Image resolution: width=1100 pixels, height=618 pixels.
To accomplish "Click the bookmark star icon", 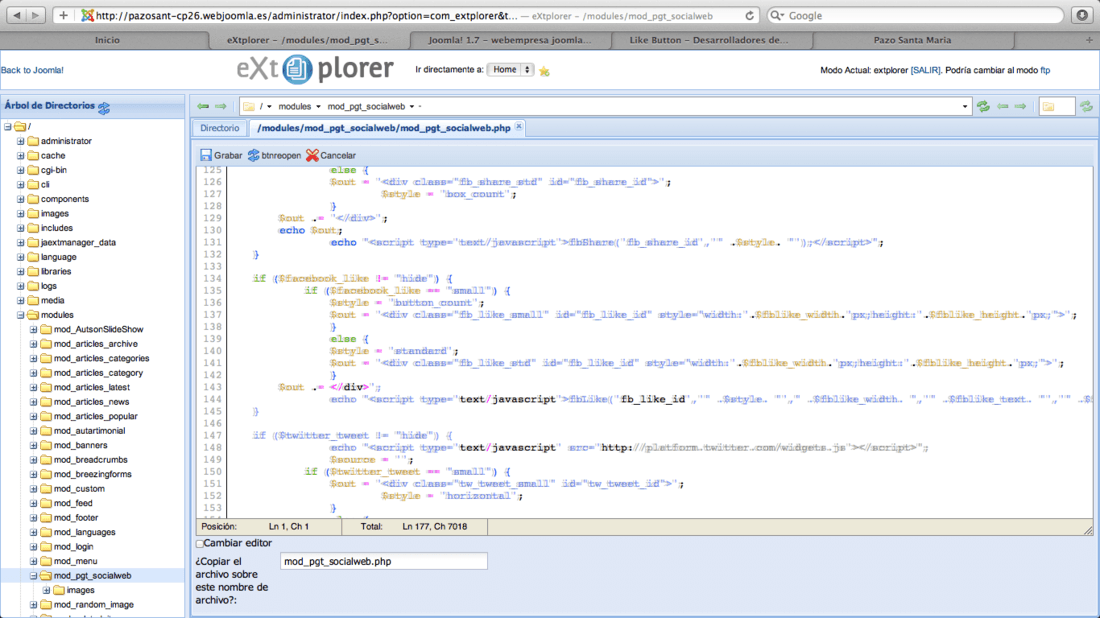I will coord(544,71).
